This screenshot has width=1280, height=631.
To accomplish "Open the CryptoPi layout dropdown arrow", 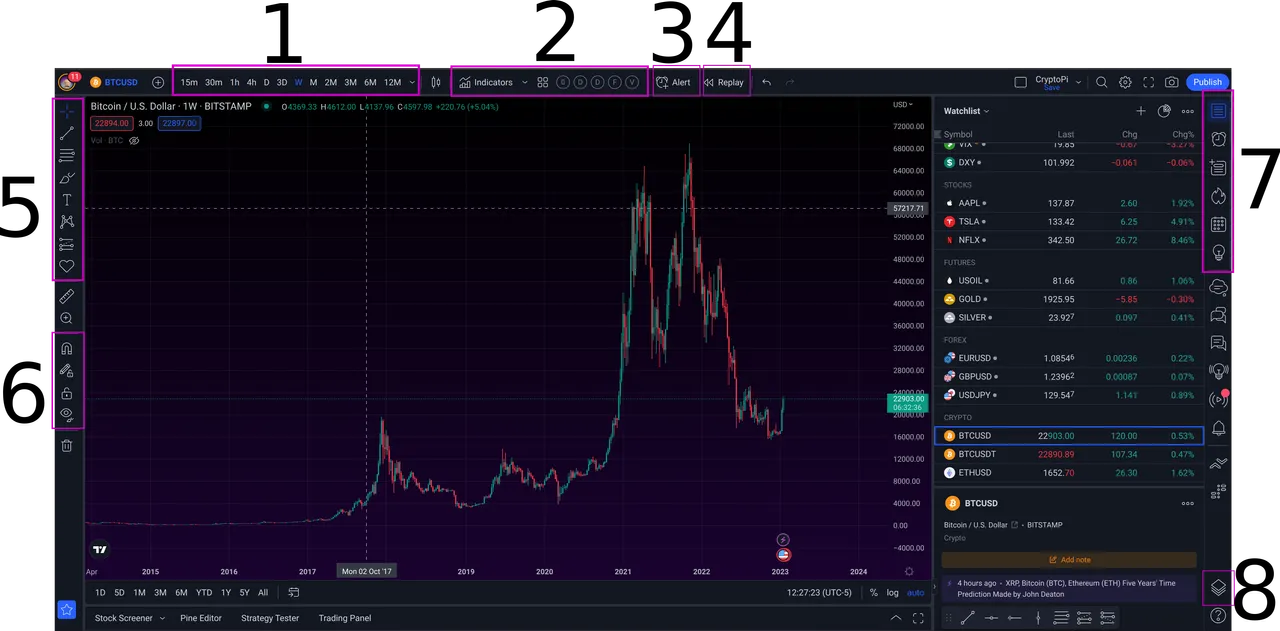I will 1078,82.
